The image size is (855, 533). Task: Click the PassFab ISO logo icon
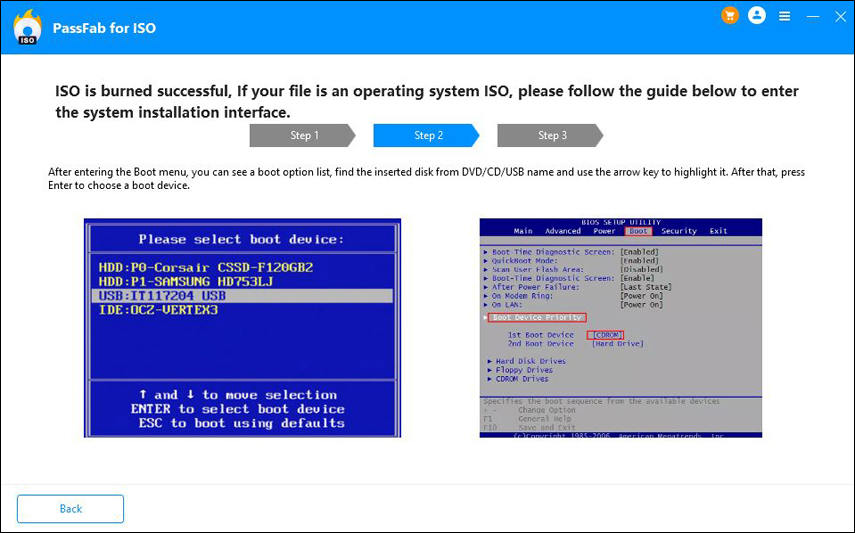[27, 28]
